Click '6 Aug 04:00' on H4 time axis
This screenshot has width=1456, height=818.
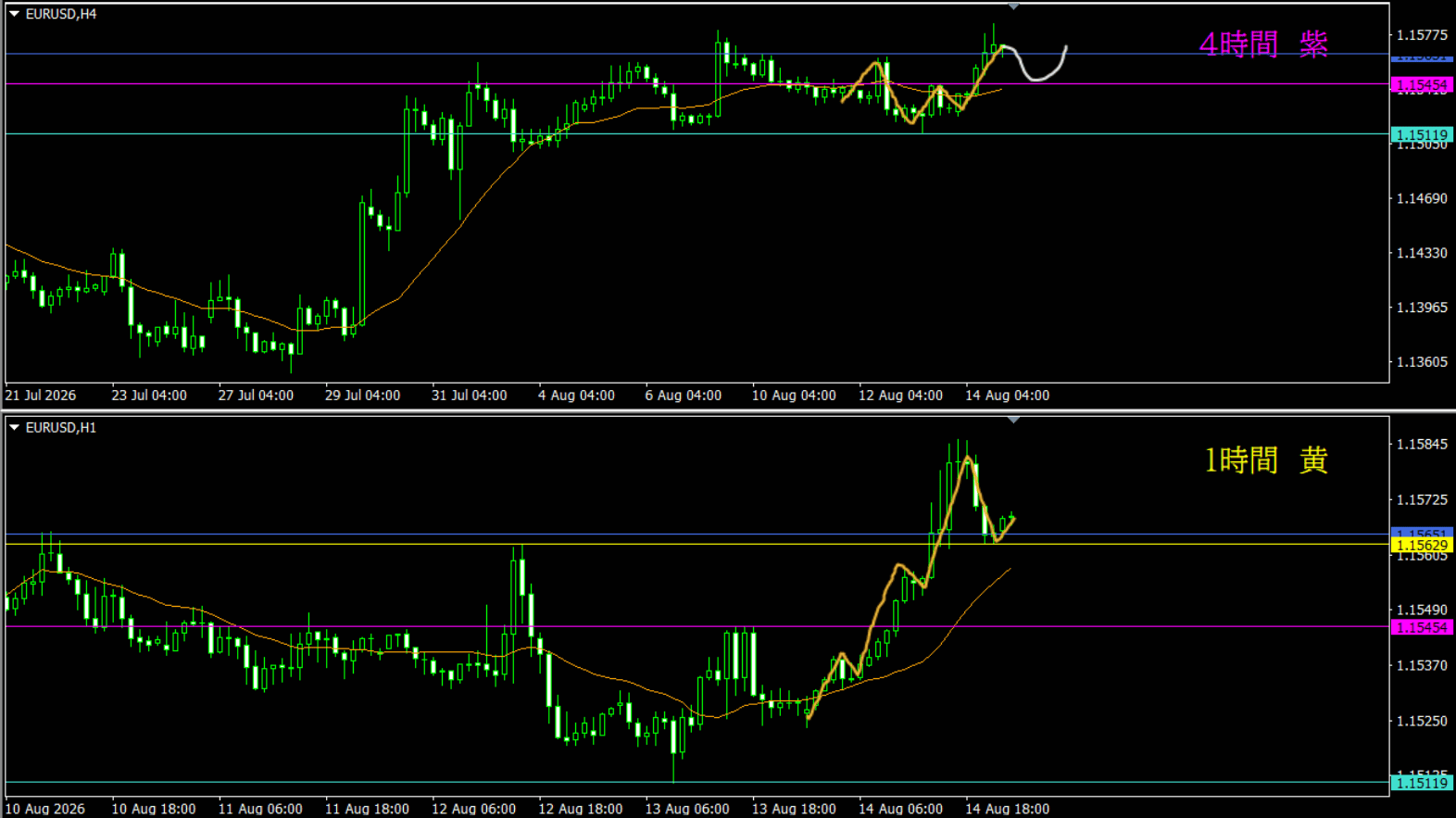pyautogui.click(x=684, y=396)
